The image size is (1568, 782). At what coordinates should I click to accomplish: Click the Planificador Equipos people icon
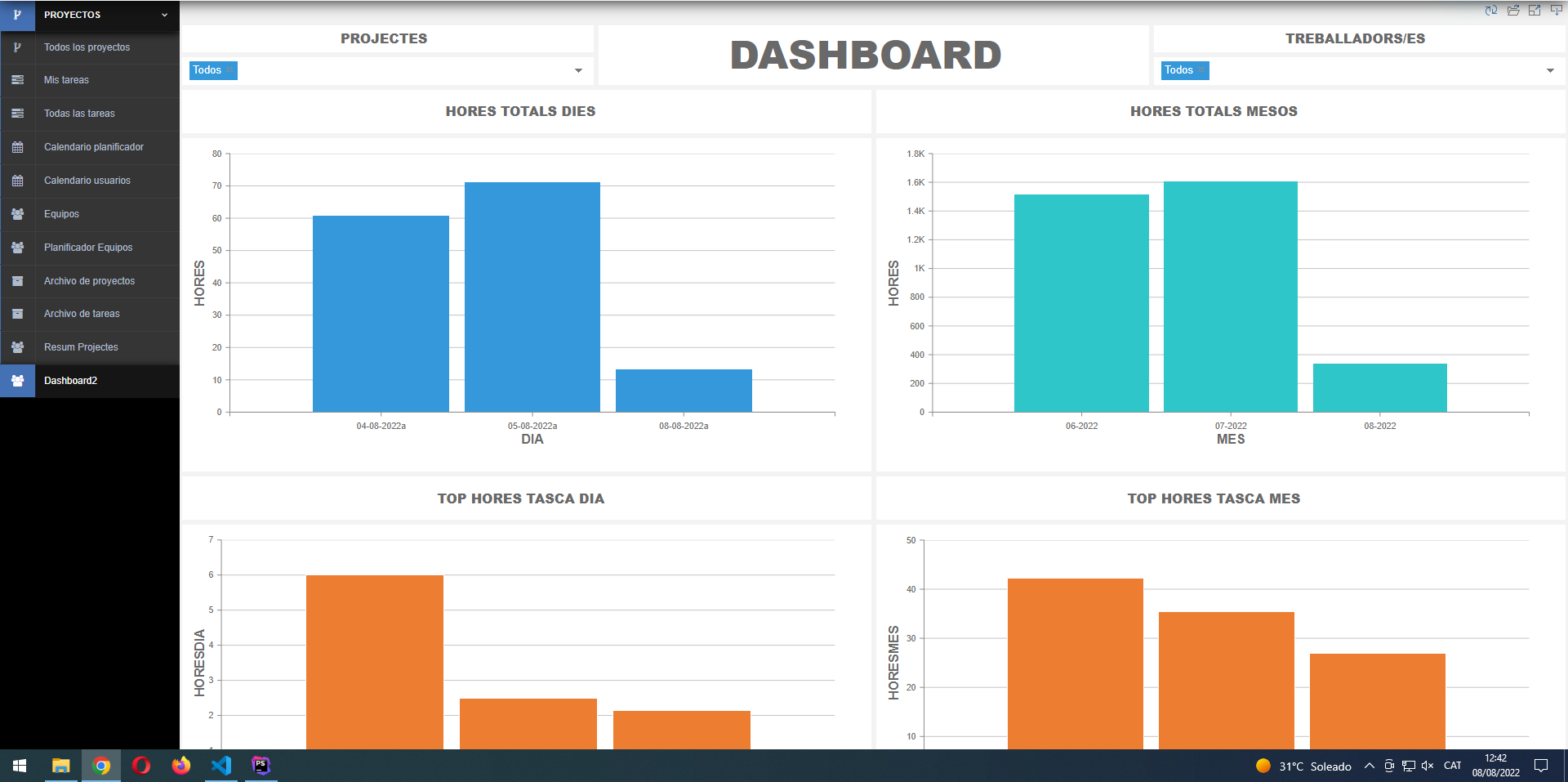coord(17,248)
